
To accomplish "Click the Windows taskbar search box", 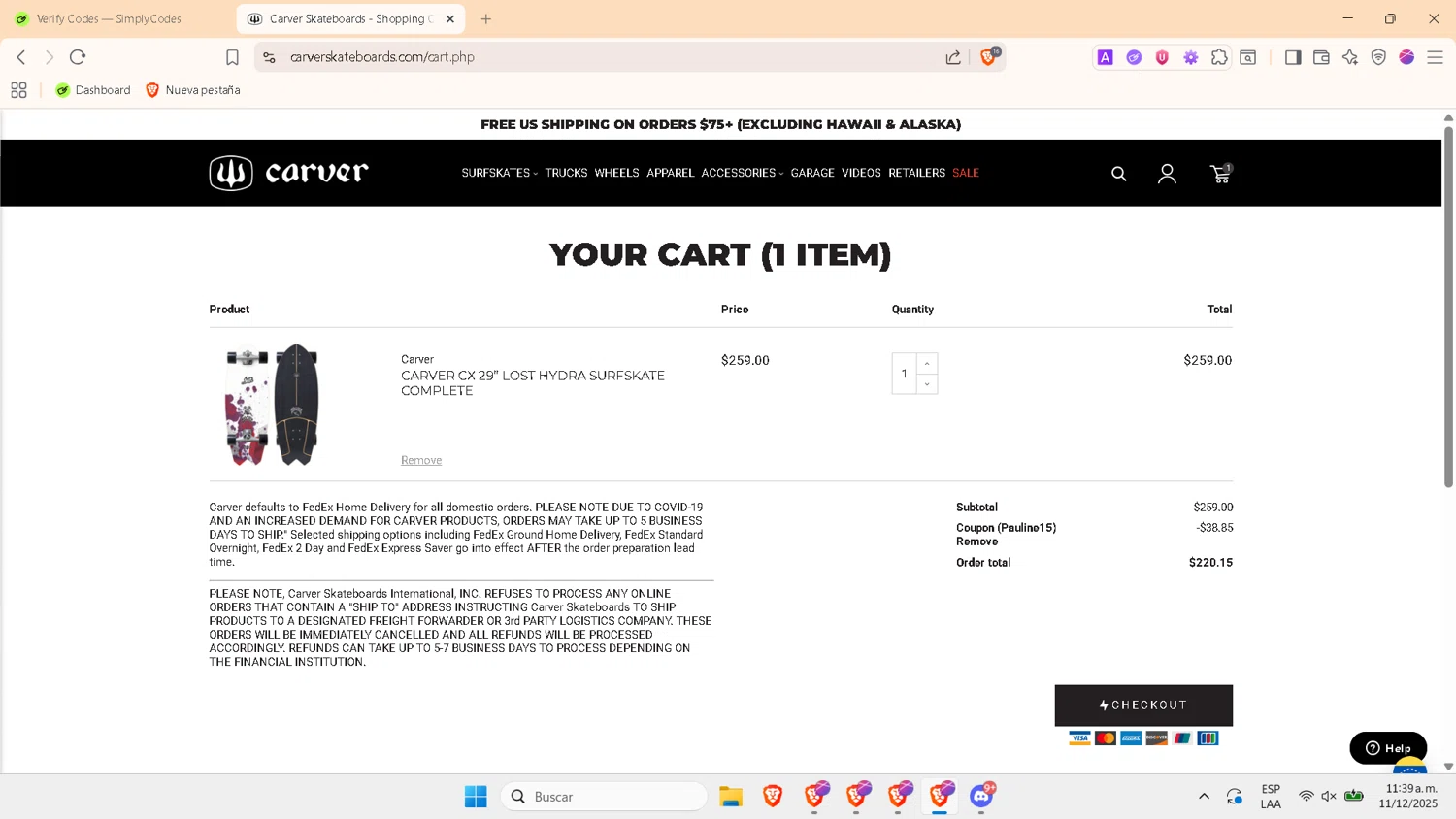I will 604,797.
